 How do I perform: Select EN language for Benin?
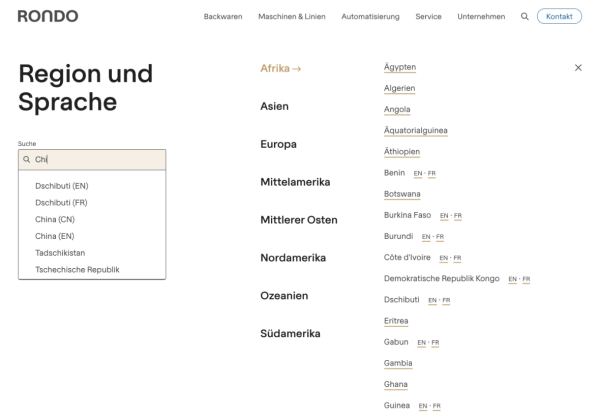pyautogui.click(x=418, y=174)
